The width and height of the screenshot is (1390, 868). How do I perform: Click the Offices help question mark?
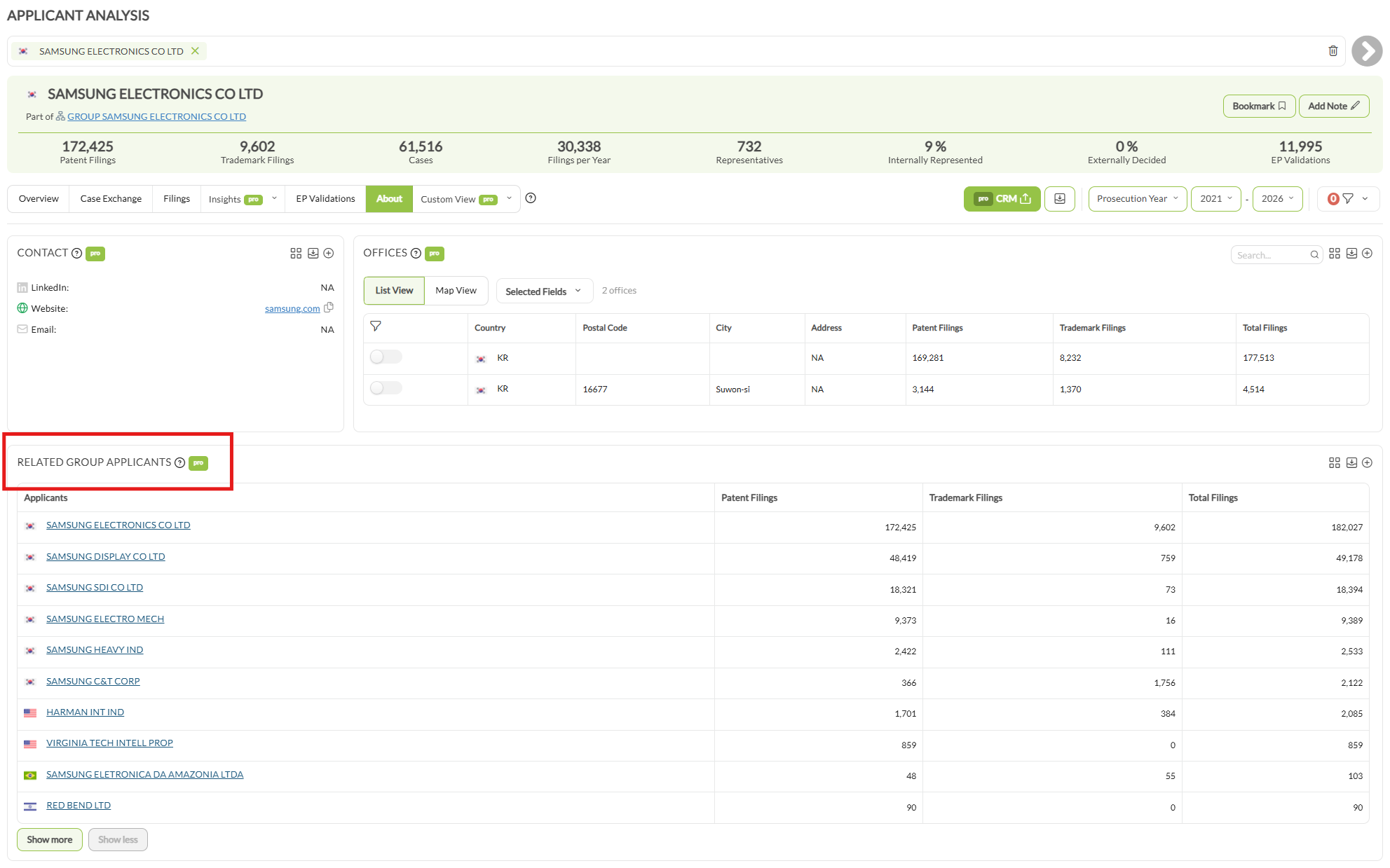[416, 254]
